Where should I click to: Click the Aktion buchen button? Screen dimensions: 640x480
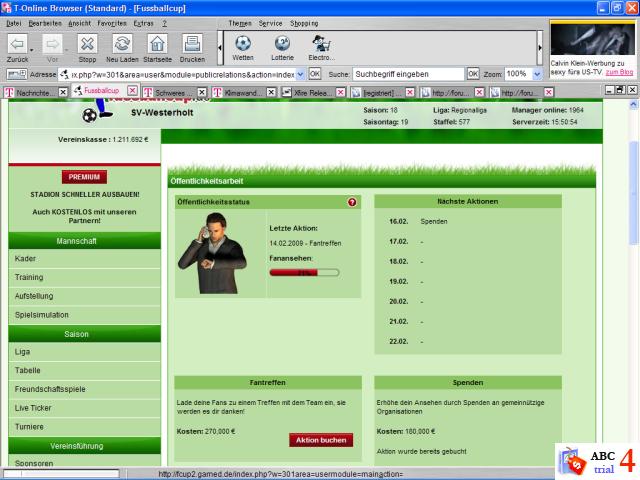[321, 440]
